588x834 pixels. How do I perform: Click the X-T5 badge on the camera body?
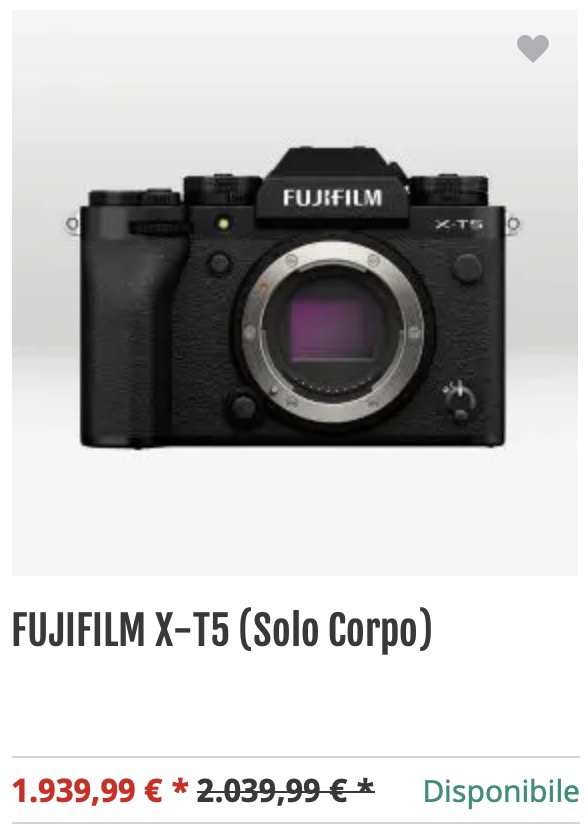(x=459, y=224)
